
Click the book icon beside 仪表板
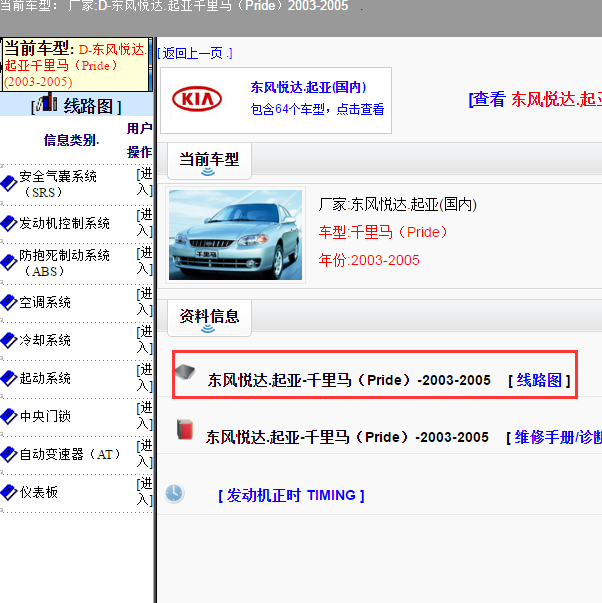[x=8, y=492]
